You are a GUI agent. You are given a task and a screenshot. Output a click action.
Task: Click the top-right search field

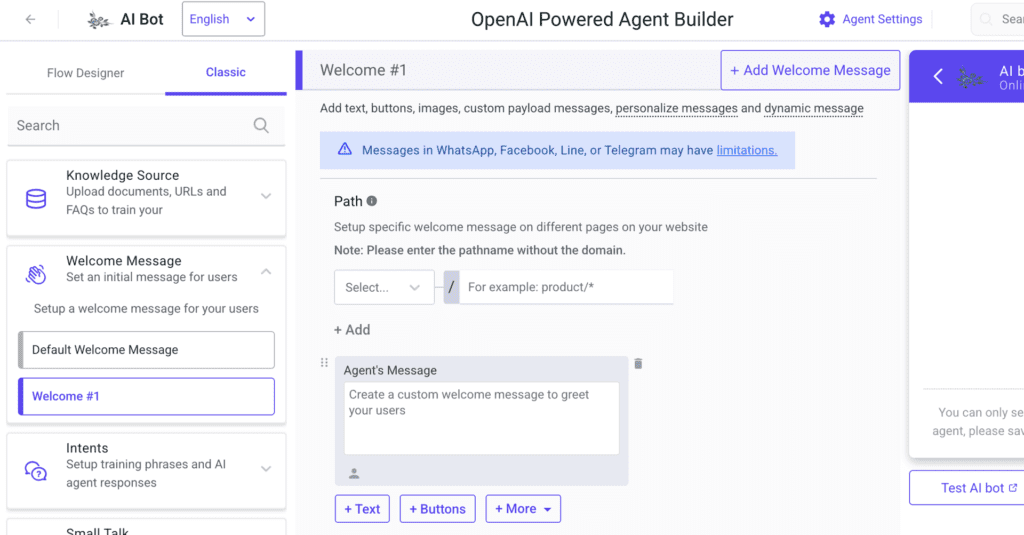pos(998,20)
